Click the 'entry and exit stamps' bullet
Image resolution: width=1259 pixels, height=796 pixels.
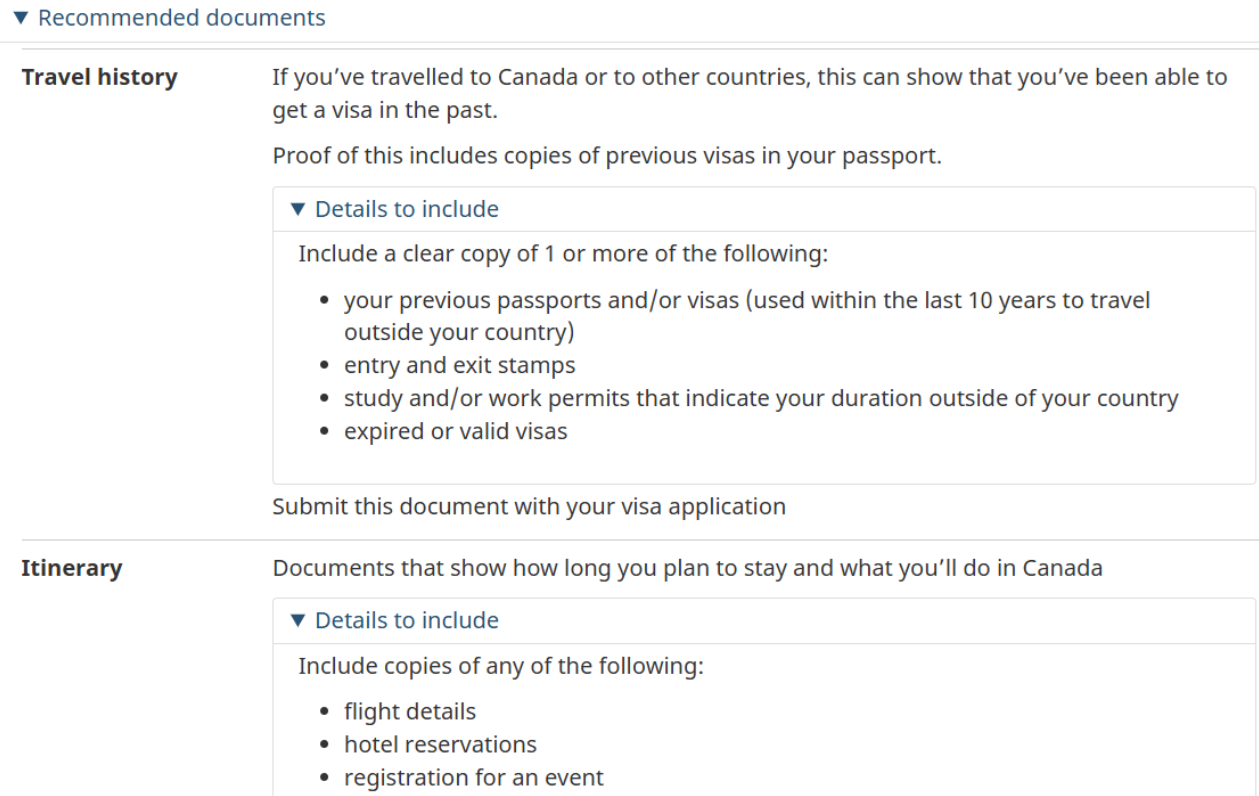[459, 365]
